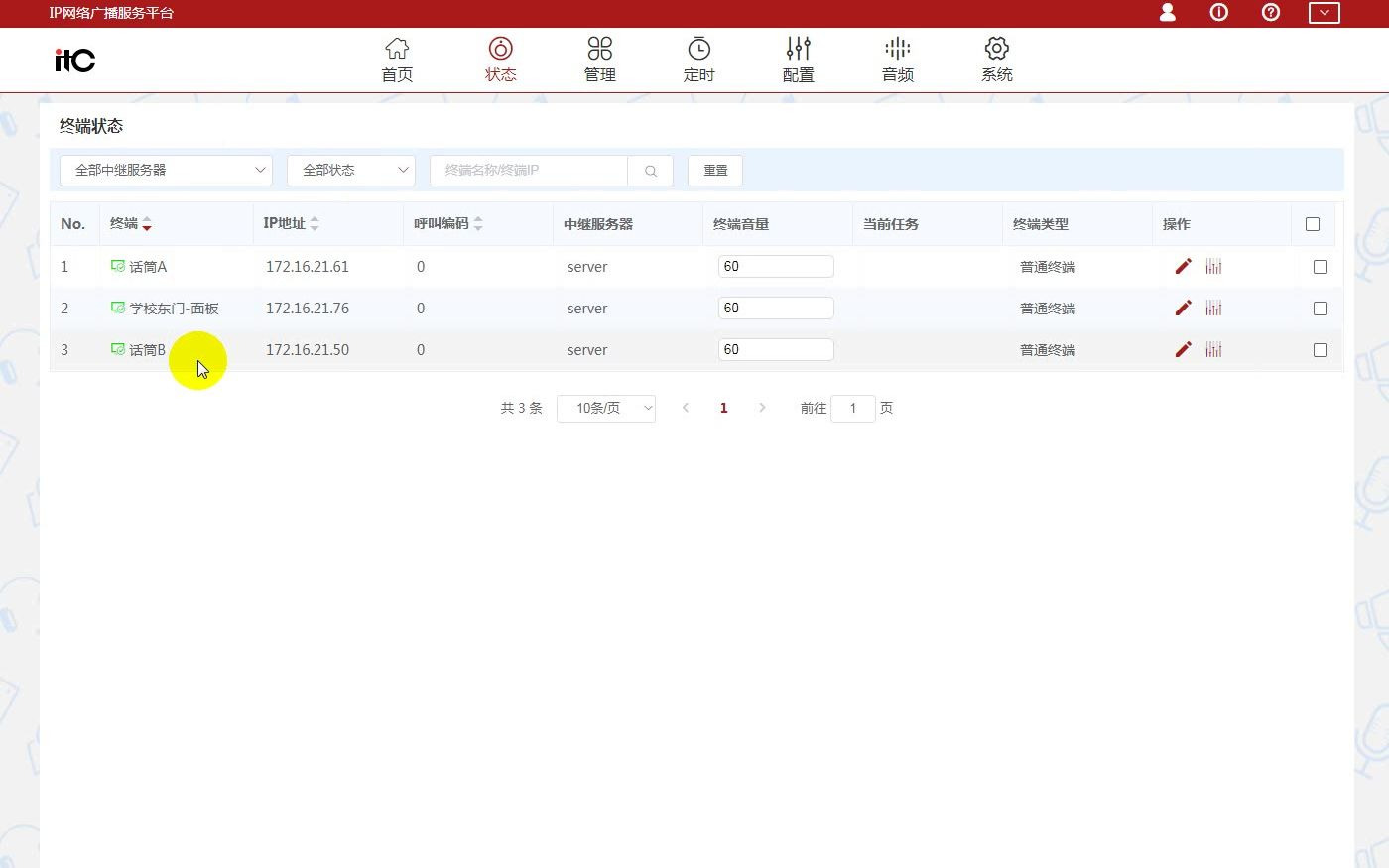Open the equalizer icon for 话筒A
Image resolution: width=1389 pixels, height=868 pixels.
1213,266
